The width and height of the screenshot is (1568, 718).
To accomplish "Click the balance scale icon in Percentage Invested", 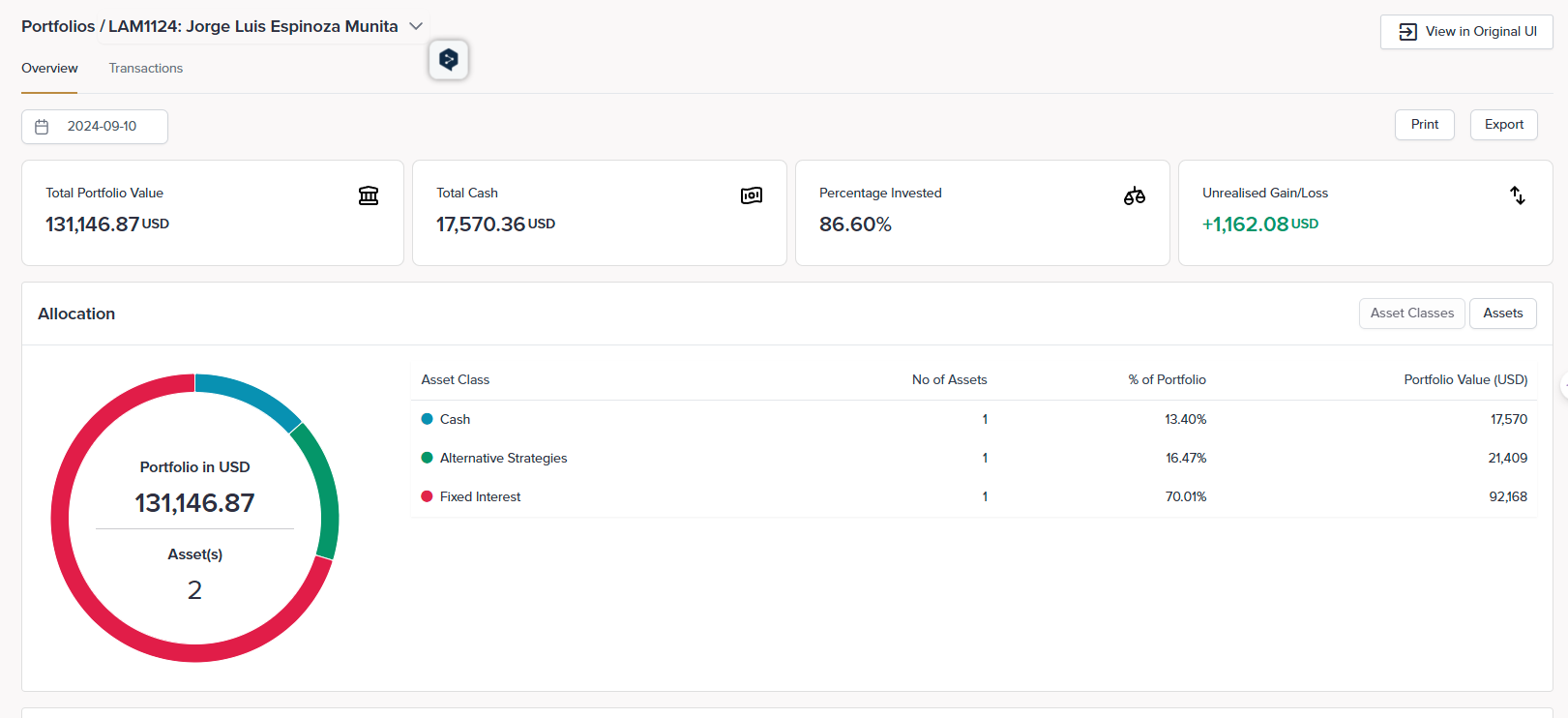I will coord(1135,195).
